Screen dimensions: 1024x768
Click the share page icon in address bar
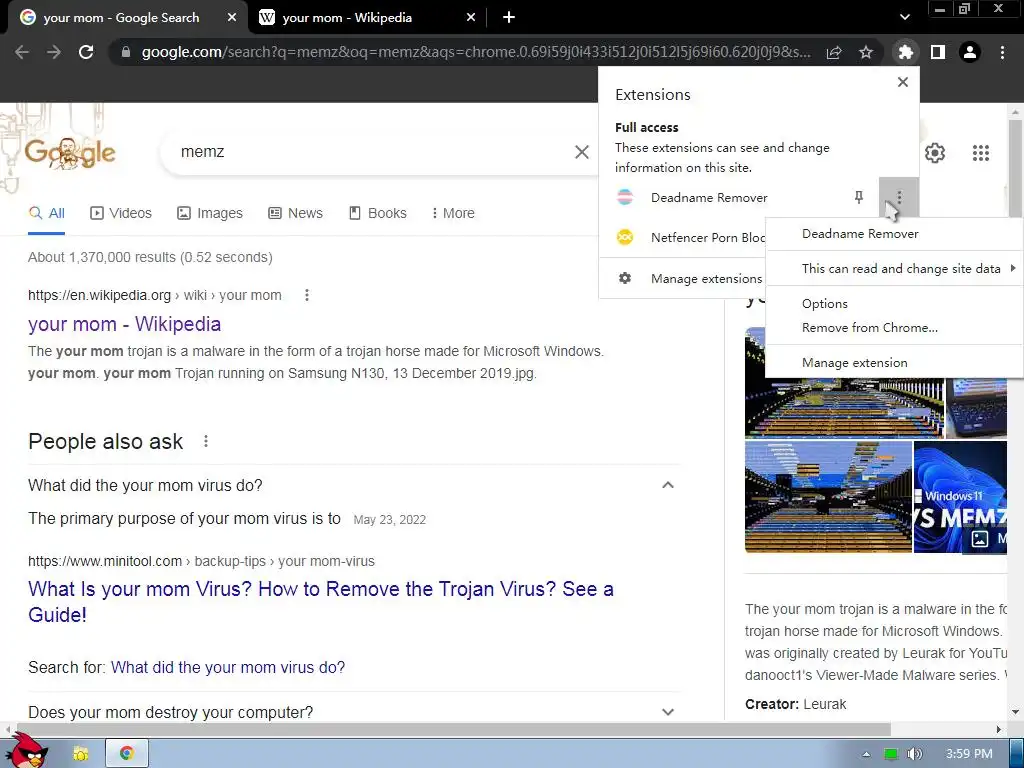834,52
